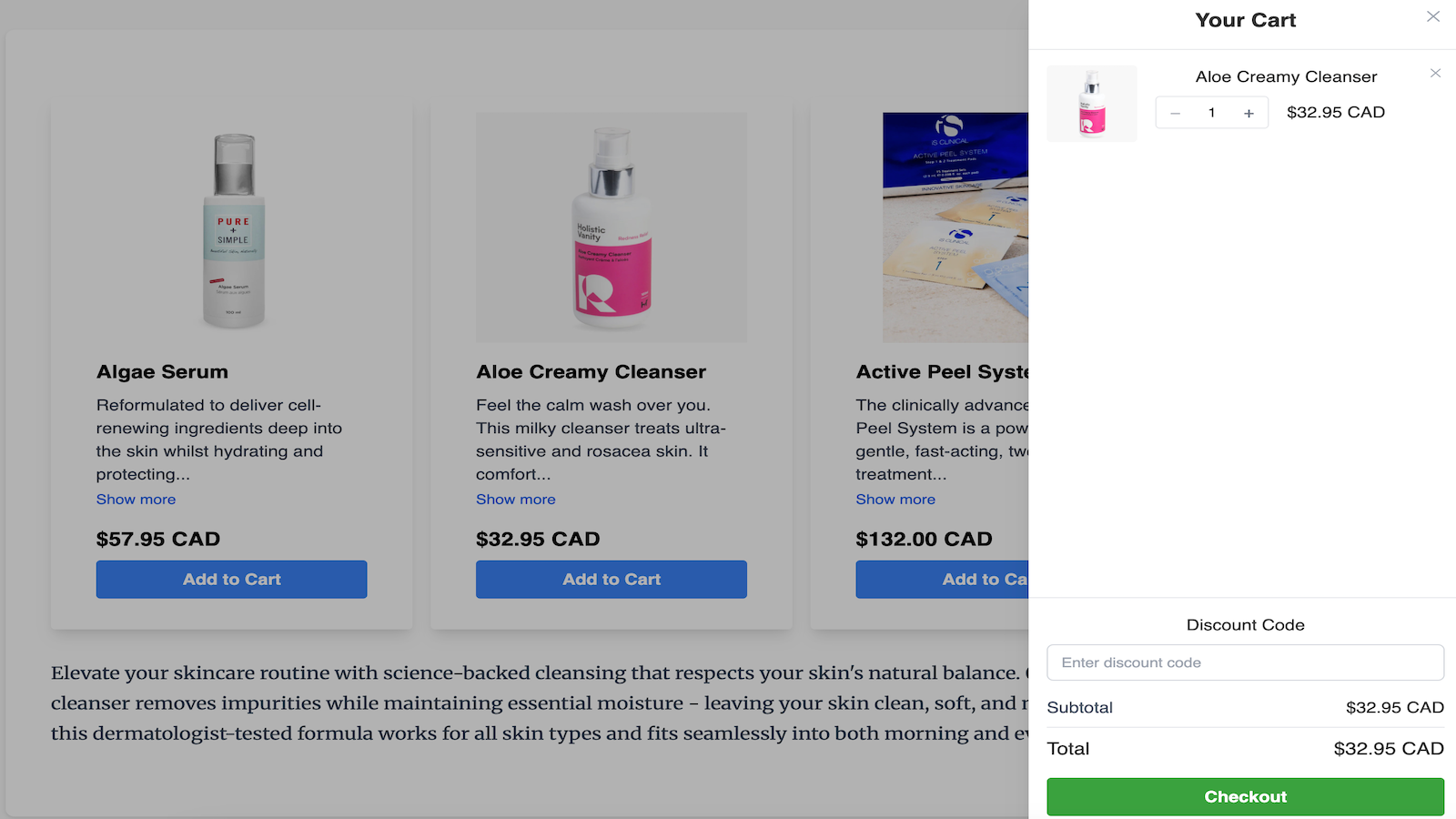This screenshot has height=819, width=1456.
Task: Expand Aloe Creamy Cleanser Show more link
Action: click(x=516, y=500)
